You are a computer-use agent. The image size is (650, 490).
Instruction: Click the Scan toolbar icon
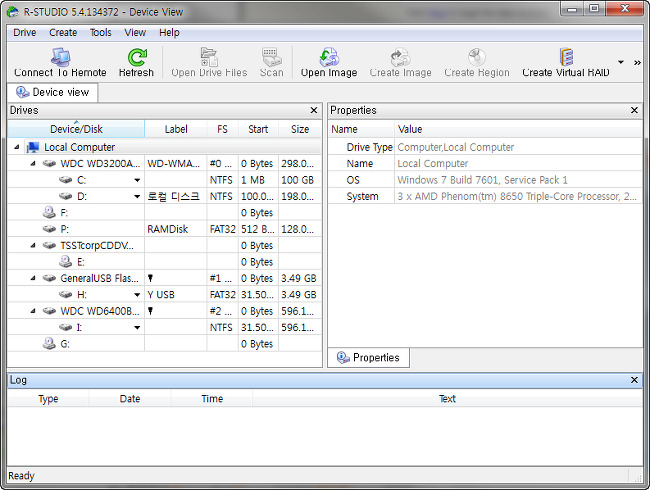pos(272,57)
